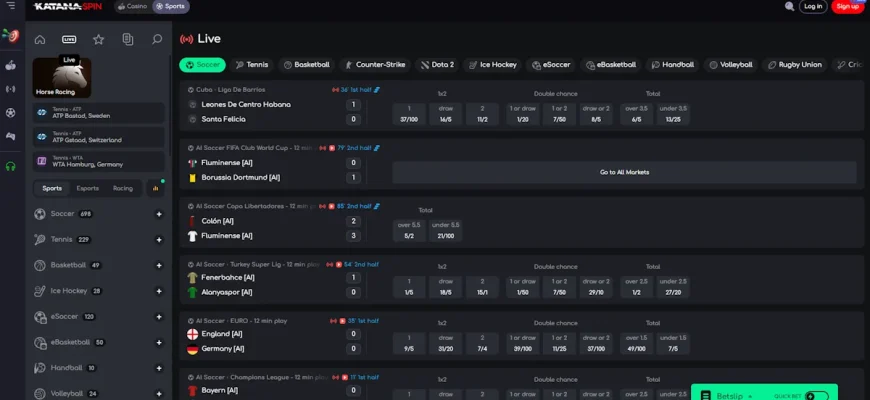
Task: Open the hamburger menu icon
Action: (x=11, y=6)
